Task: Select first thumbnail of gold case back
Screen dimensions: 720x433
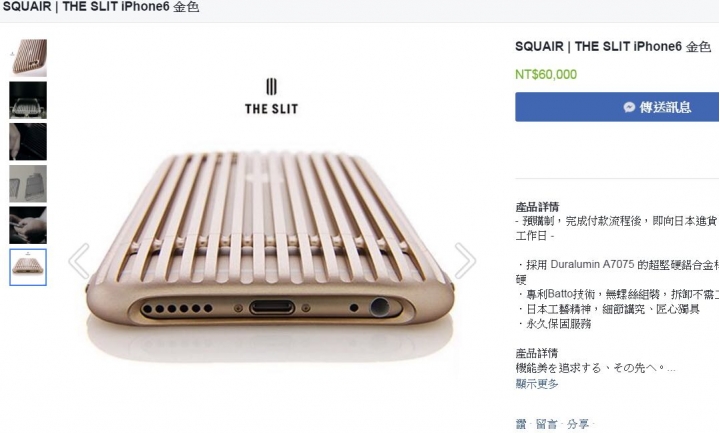Action: (28, 58)
